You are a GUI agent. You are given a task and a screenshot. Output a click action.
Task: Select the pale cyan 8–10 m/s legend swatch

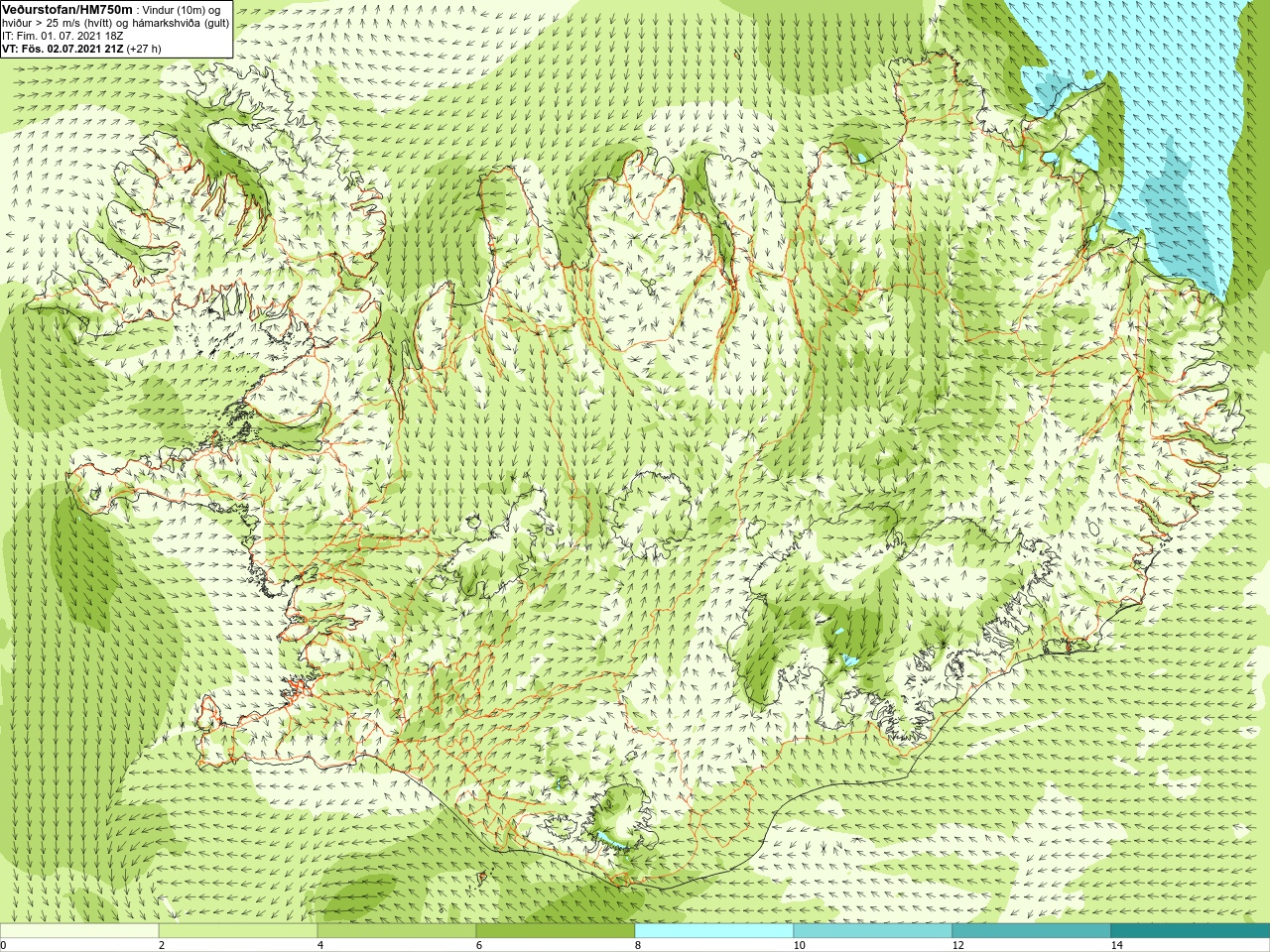point(714,931)
